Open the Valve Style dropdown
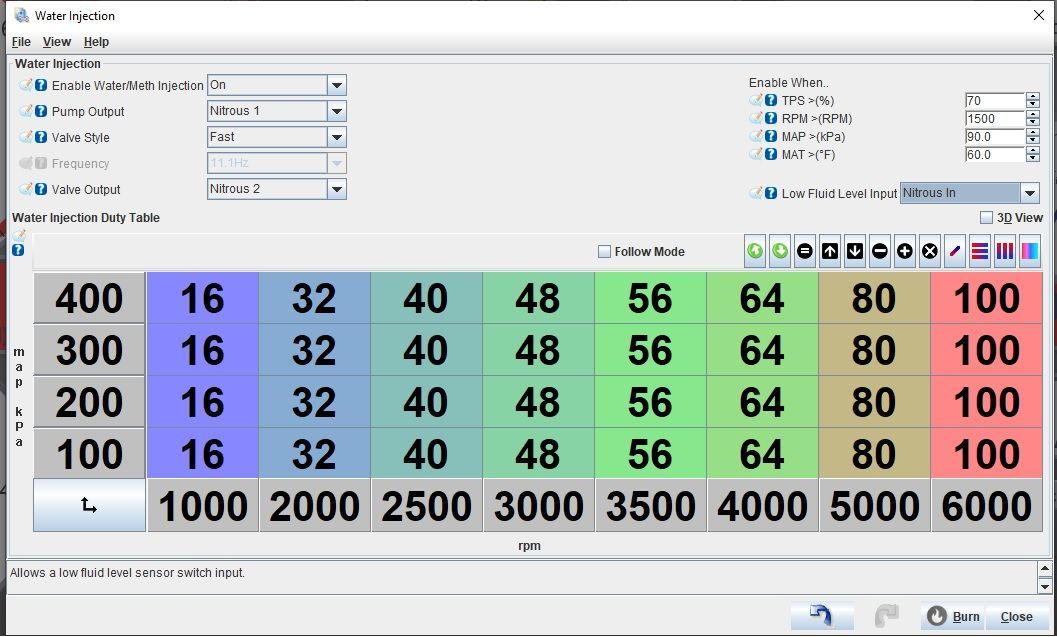 coord(336,137)
